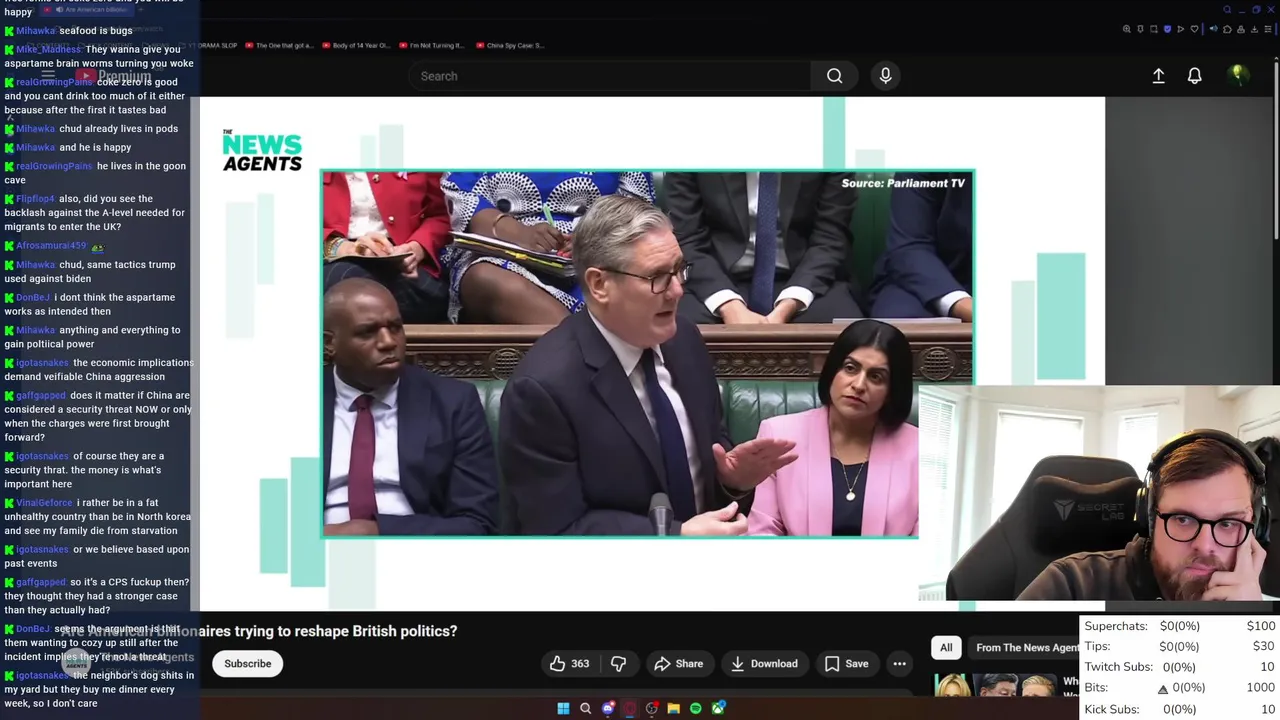
Task: Click the YouTube Search input field
Action: pyautogui.click(x=610, y=76)
